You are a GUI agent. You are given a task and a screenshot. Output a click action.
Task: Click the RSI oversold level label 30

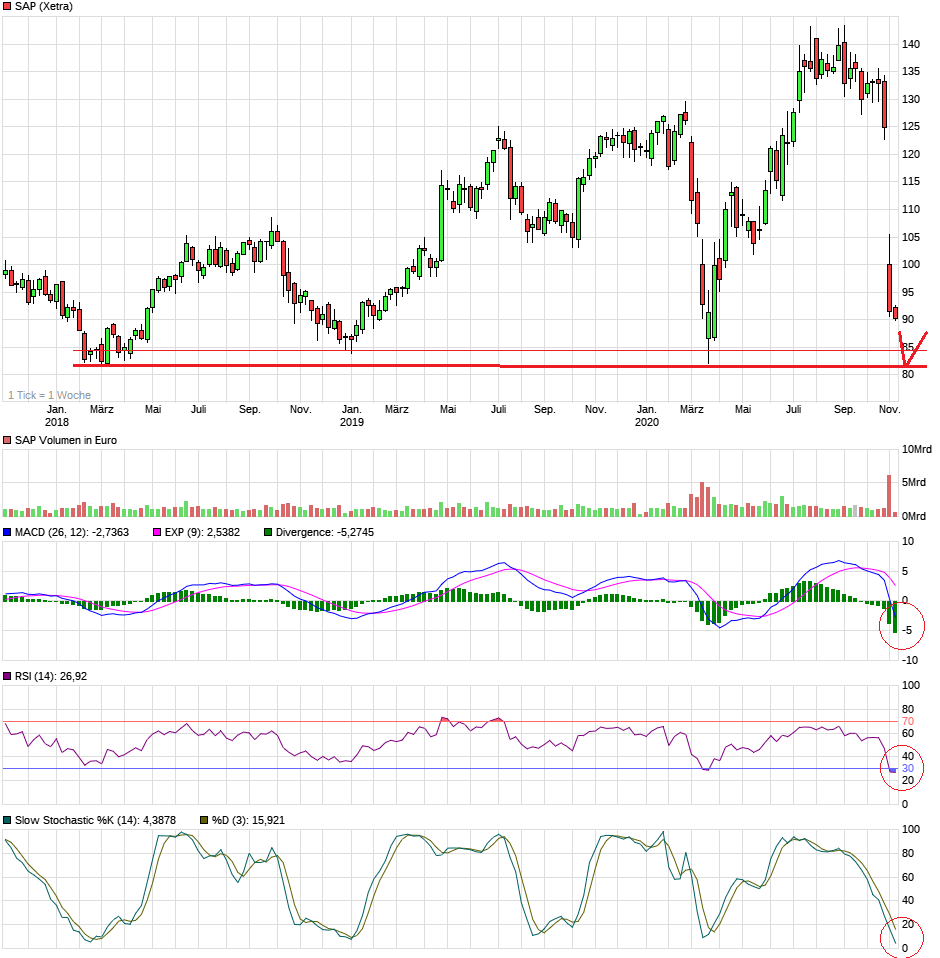(908, 769)
